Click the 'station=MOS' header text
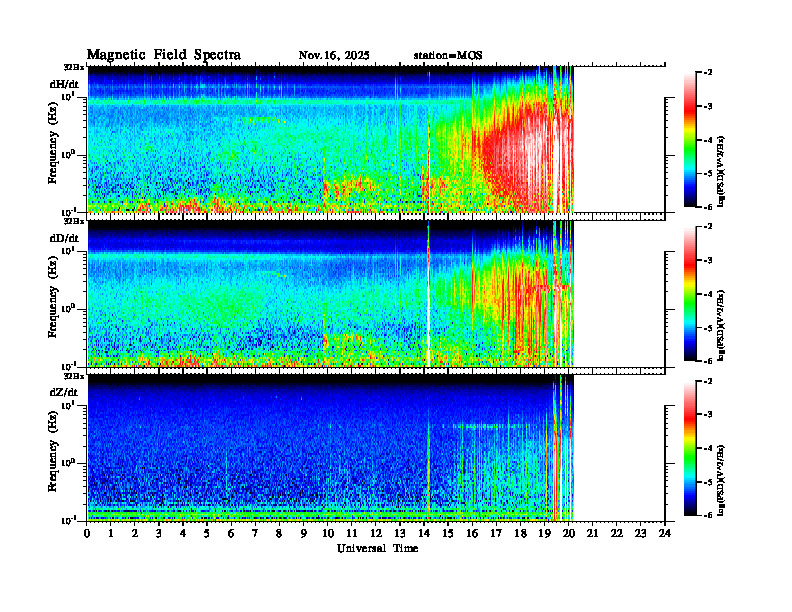Viewport: 792px width, 612px height. tap(448, 56)
